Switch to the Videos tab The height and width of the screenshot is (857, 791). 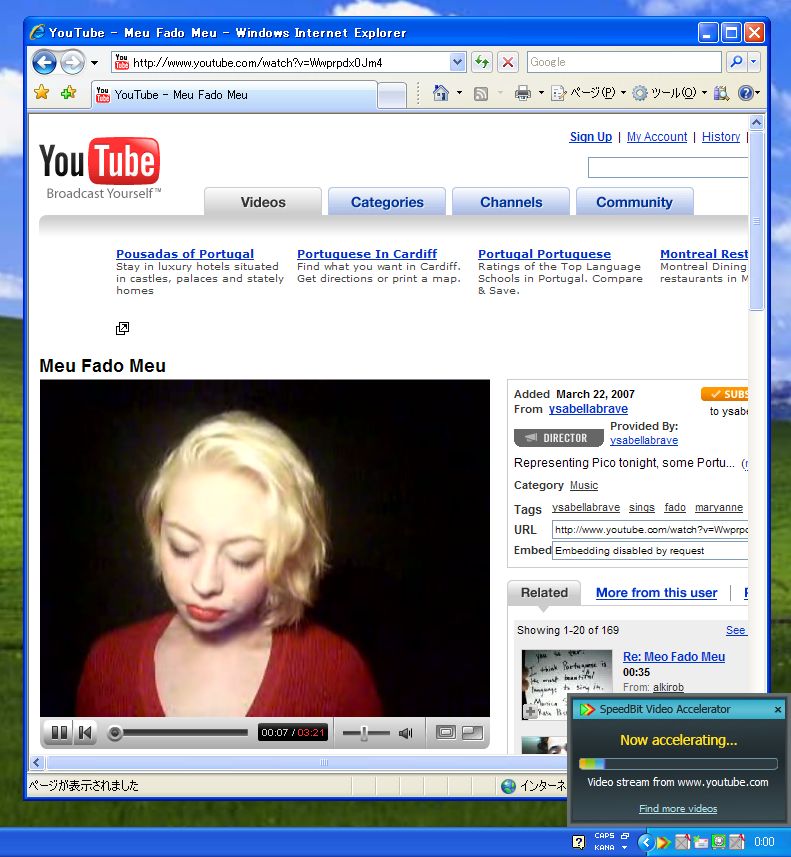[x=263, y=202]
